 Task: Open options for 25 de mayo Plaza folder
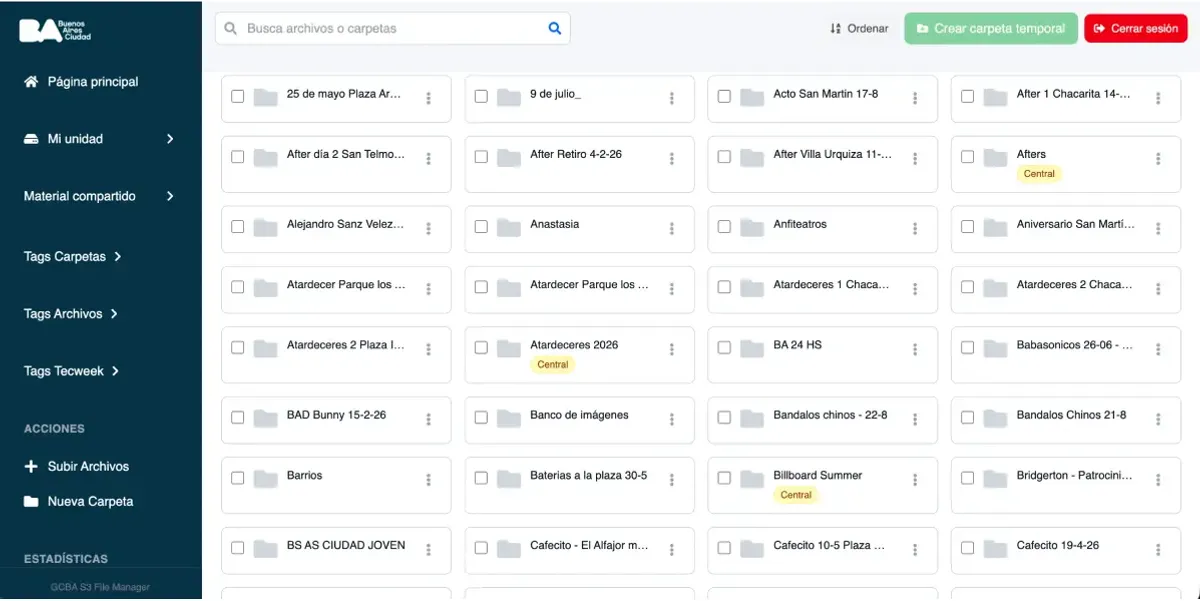pyautogui.click(x=429, y=98)
